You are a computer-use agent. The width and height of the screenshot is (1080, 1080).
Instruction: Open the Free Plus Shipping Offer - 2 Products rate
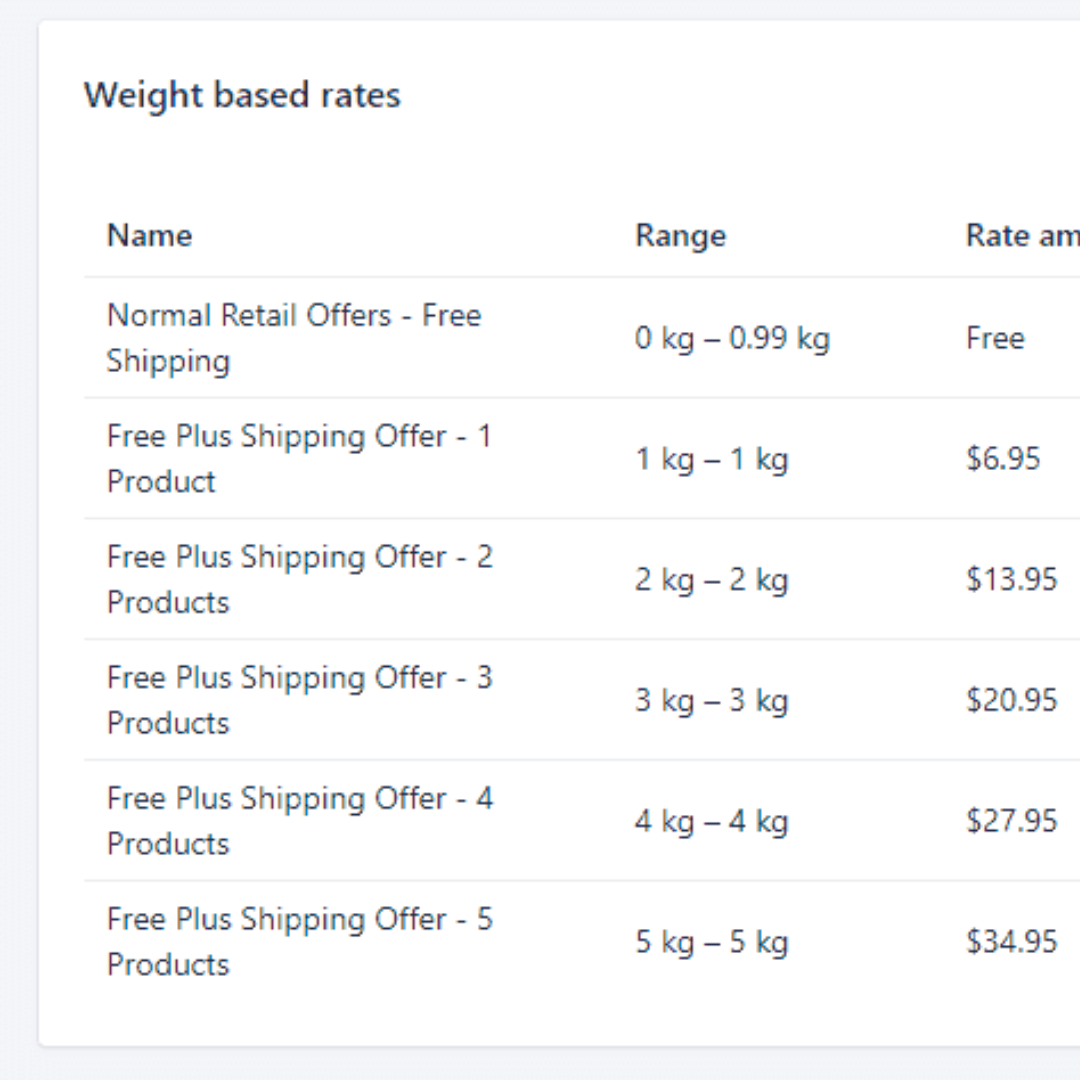pyautogui.click(x=299, y=579)
